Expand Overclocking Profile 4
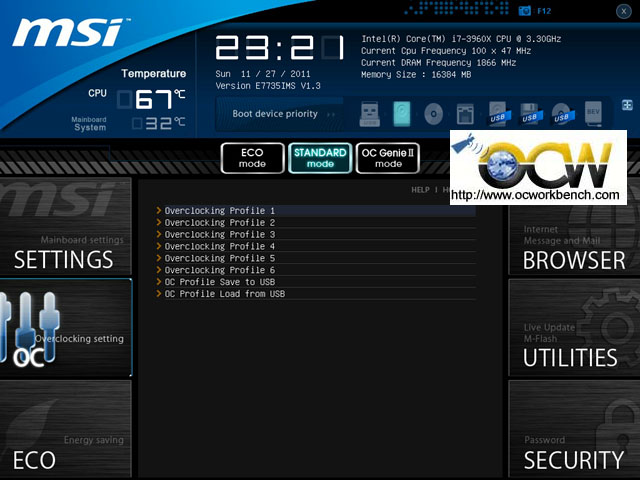This screenshot has height=480, width=640. pos(315,246)
